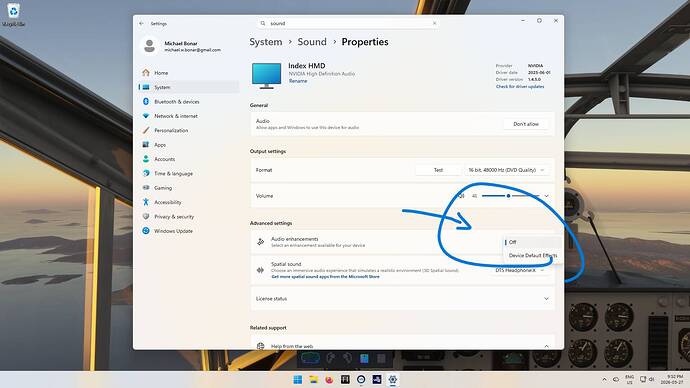The image size is (690, 388).
Task: Expand the Volume row chevron
Action: pos(547,196)
